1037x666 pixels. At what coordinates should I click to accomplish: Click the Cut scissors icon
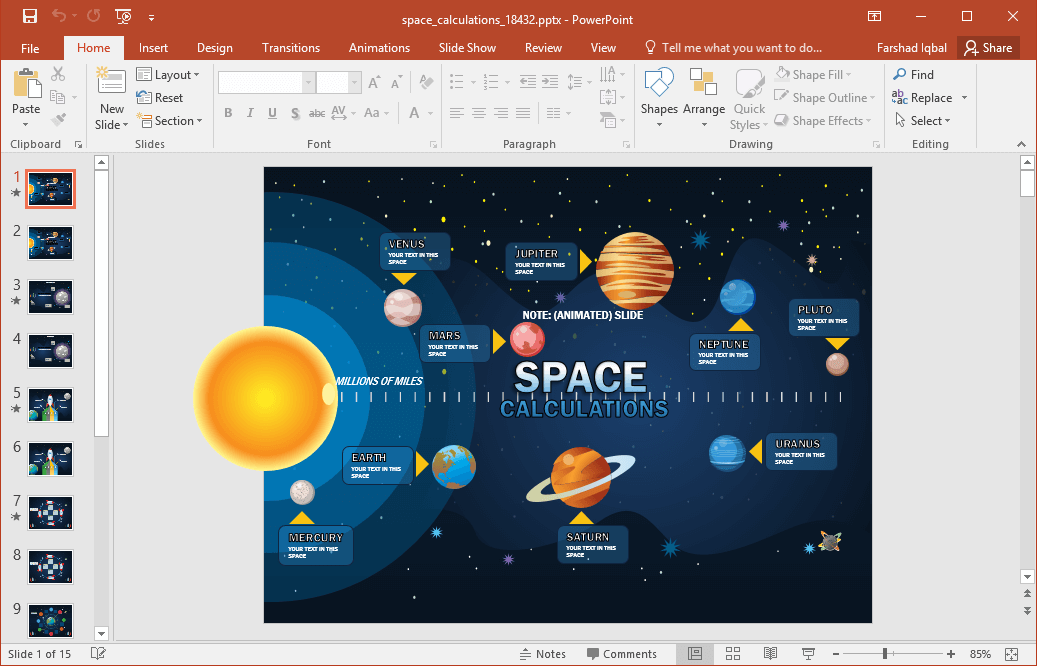tap(58, 74)
